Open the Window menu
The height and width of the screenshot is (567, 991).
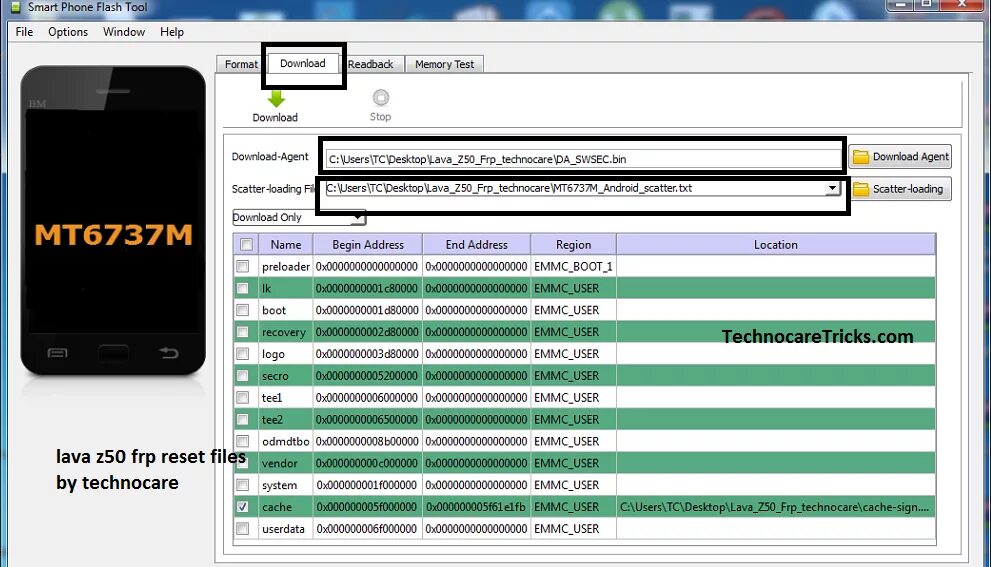click(x=124, y=32)
